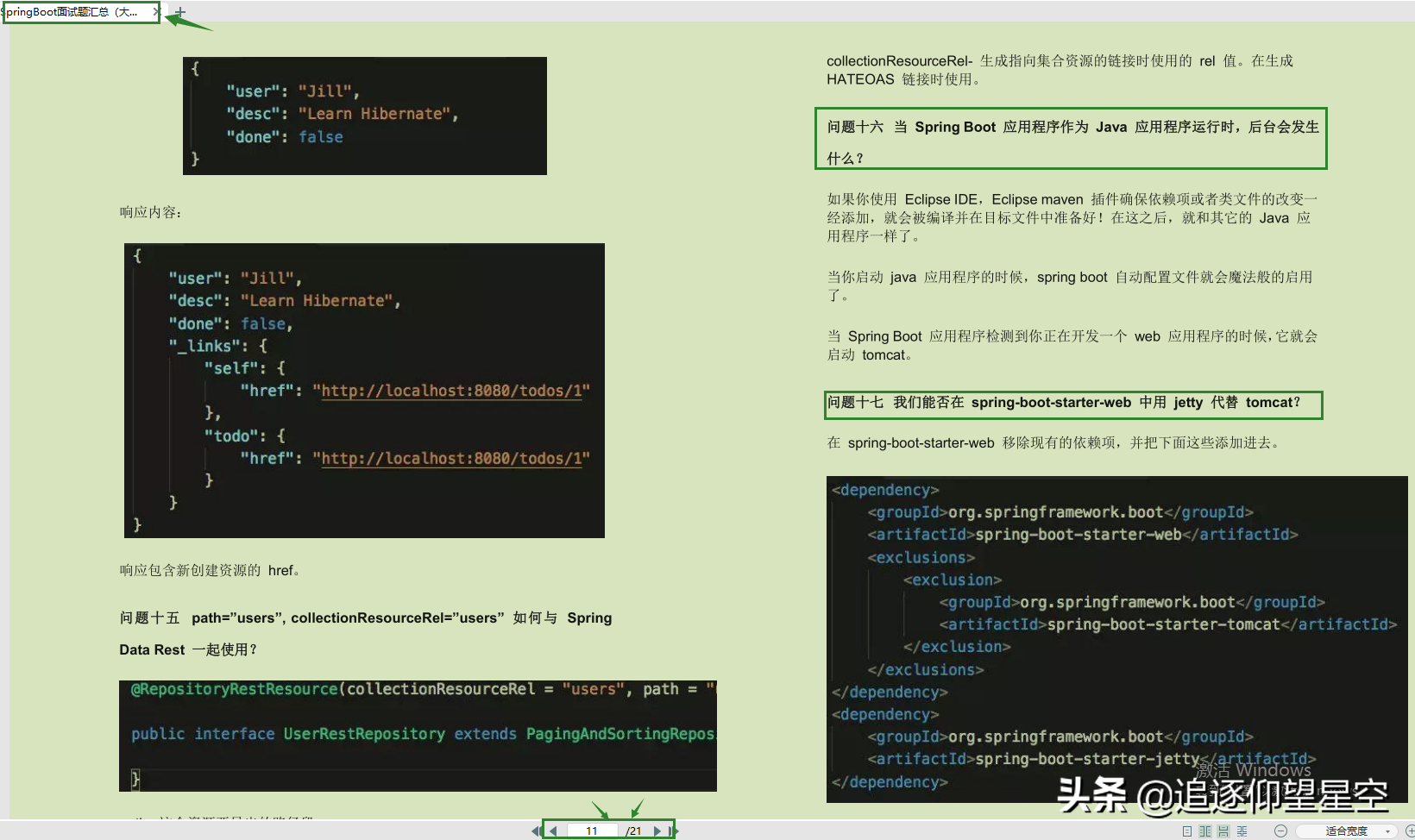Image resolution: width=1415 pixels, height=840 pixels.
Task: Open a new tab with the plus button
Action: (179, 12)
